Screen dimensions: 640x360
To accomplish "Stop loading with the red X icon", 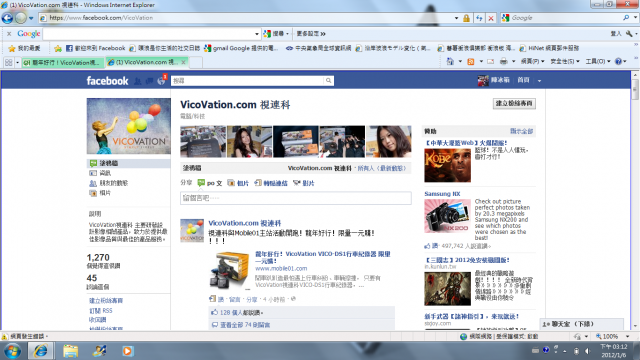I will pos(491,18).
